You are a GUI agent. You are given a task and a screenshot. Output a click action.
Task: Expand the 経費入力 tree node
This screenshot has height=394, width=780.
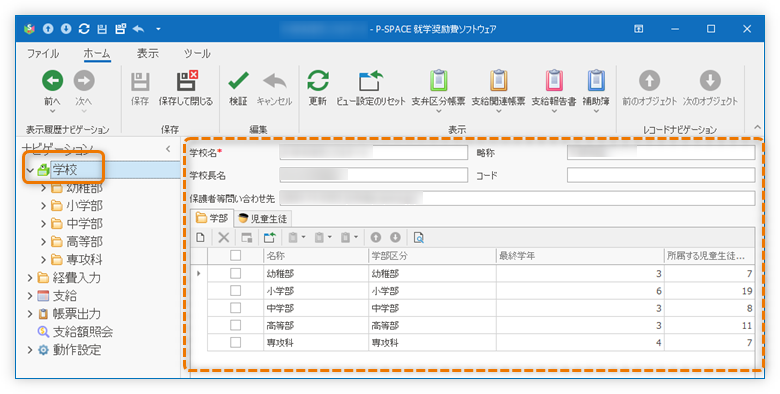coord(30,278)
